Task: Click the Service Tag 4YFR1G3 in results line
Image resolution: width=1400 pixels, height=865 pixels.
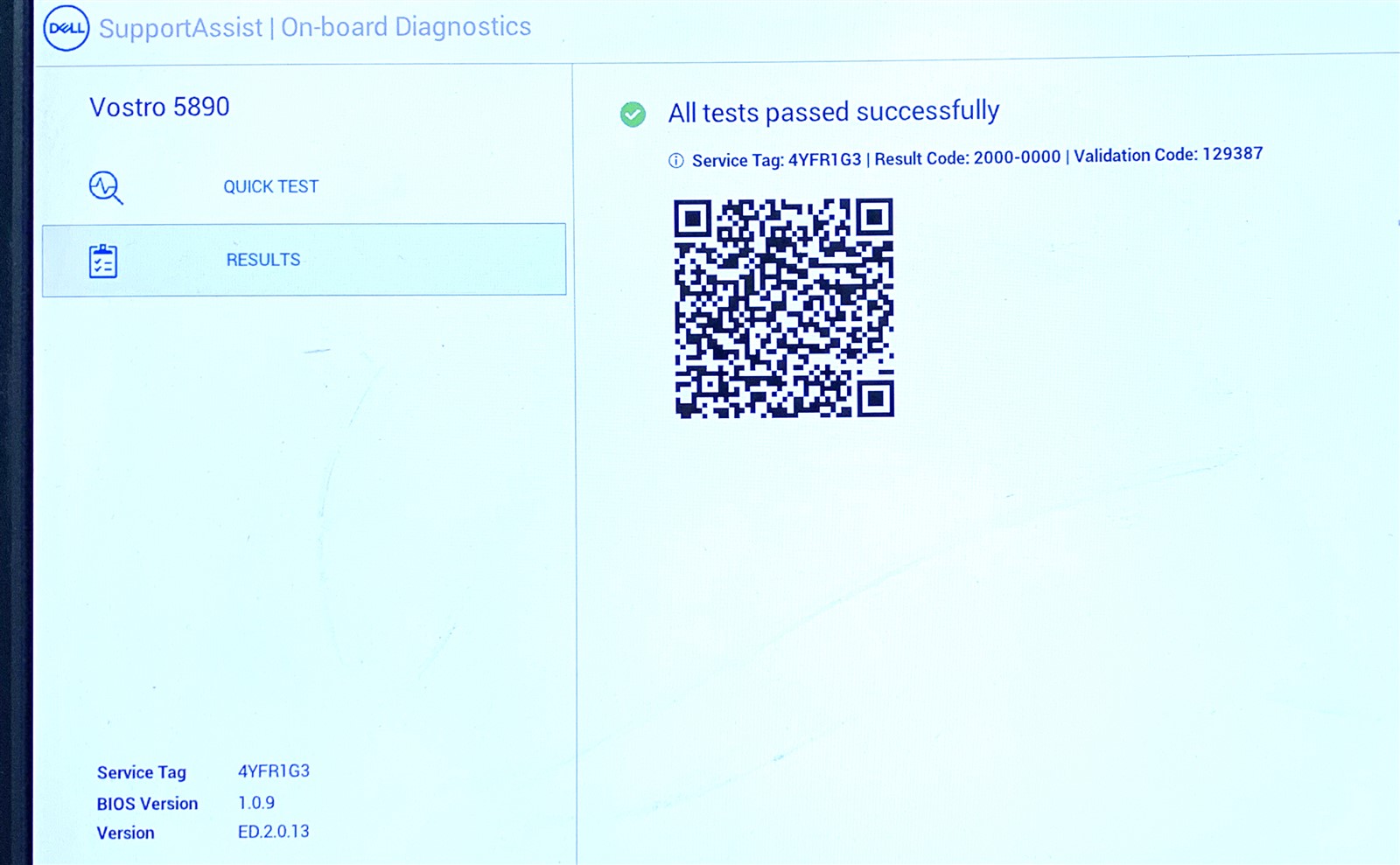Action: (x=776, y=160)
